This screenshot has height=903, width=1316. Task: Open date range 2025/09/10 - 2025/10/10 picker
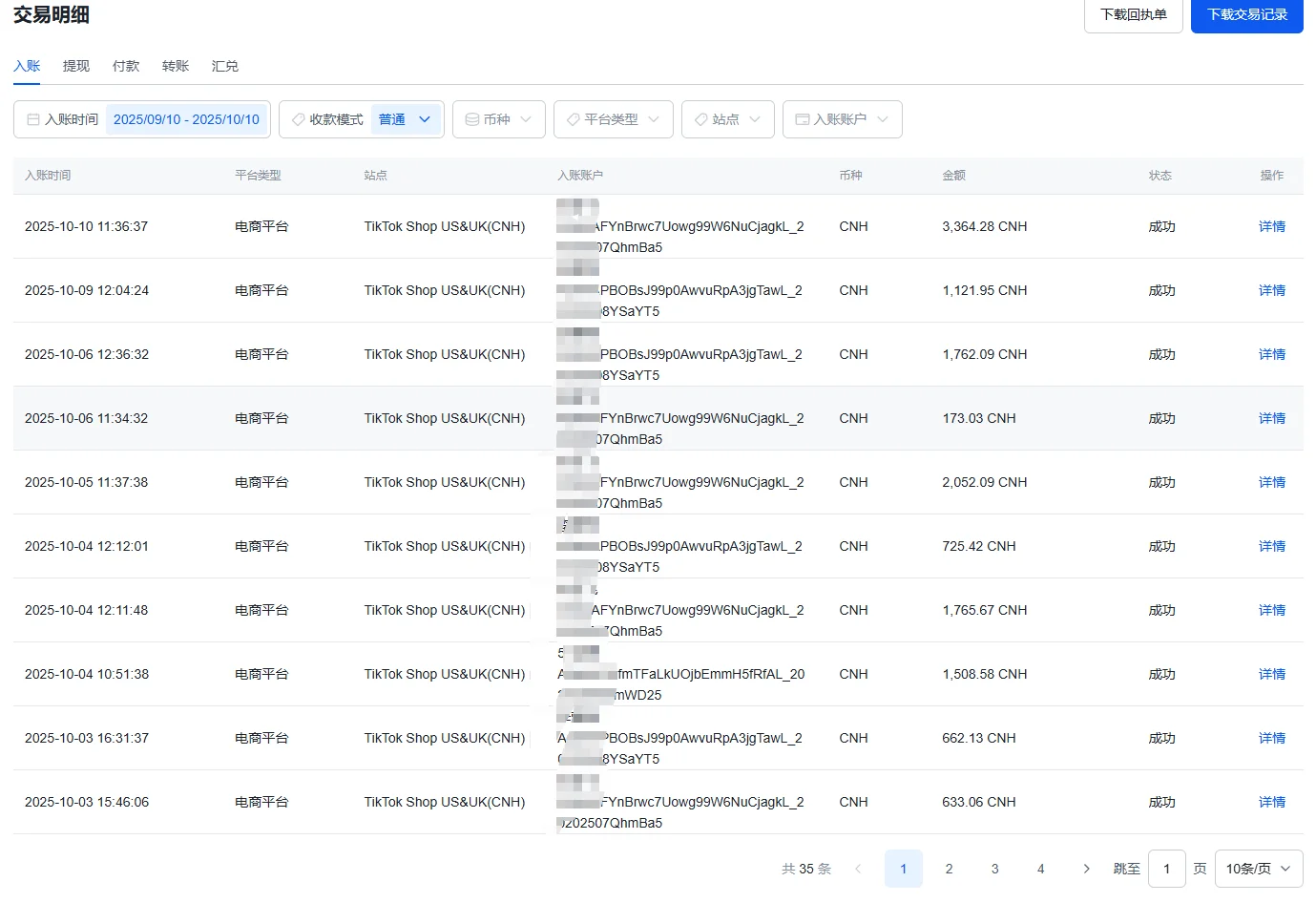[x=186, y=119]
